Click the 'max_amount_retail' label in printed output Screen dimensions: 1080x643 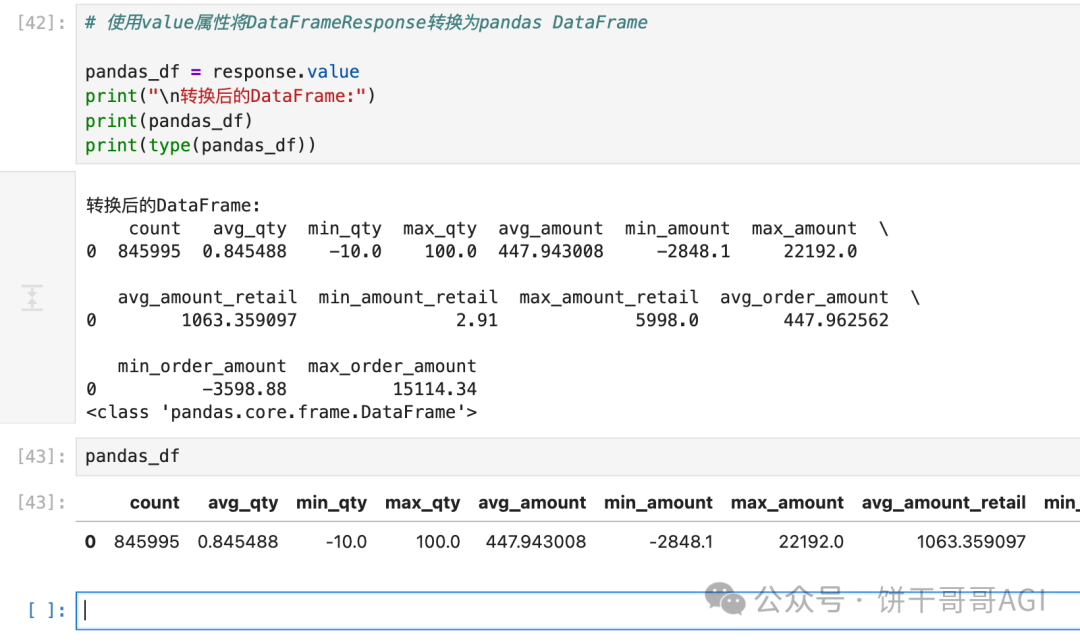click(x=609, y=297)
